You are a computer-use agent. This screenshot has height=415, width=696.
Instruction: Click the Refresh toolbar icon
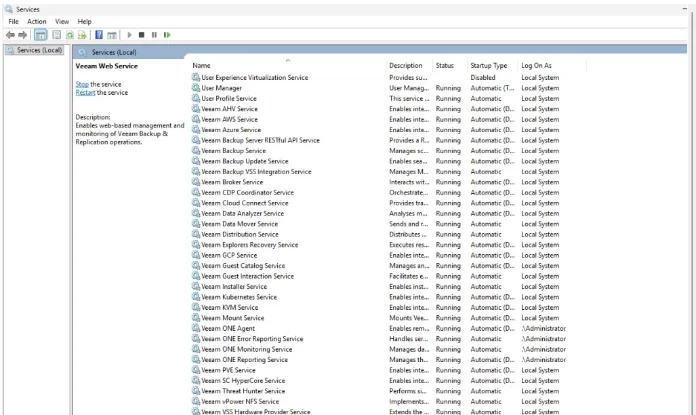click(70, 35)
